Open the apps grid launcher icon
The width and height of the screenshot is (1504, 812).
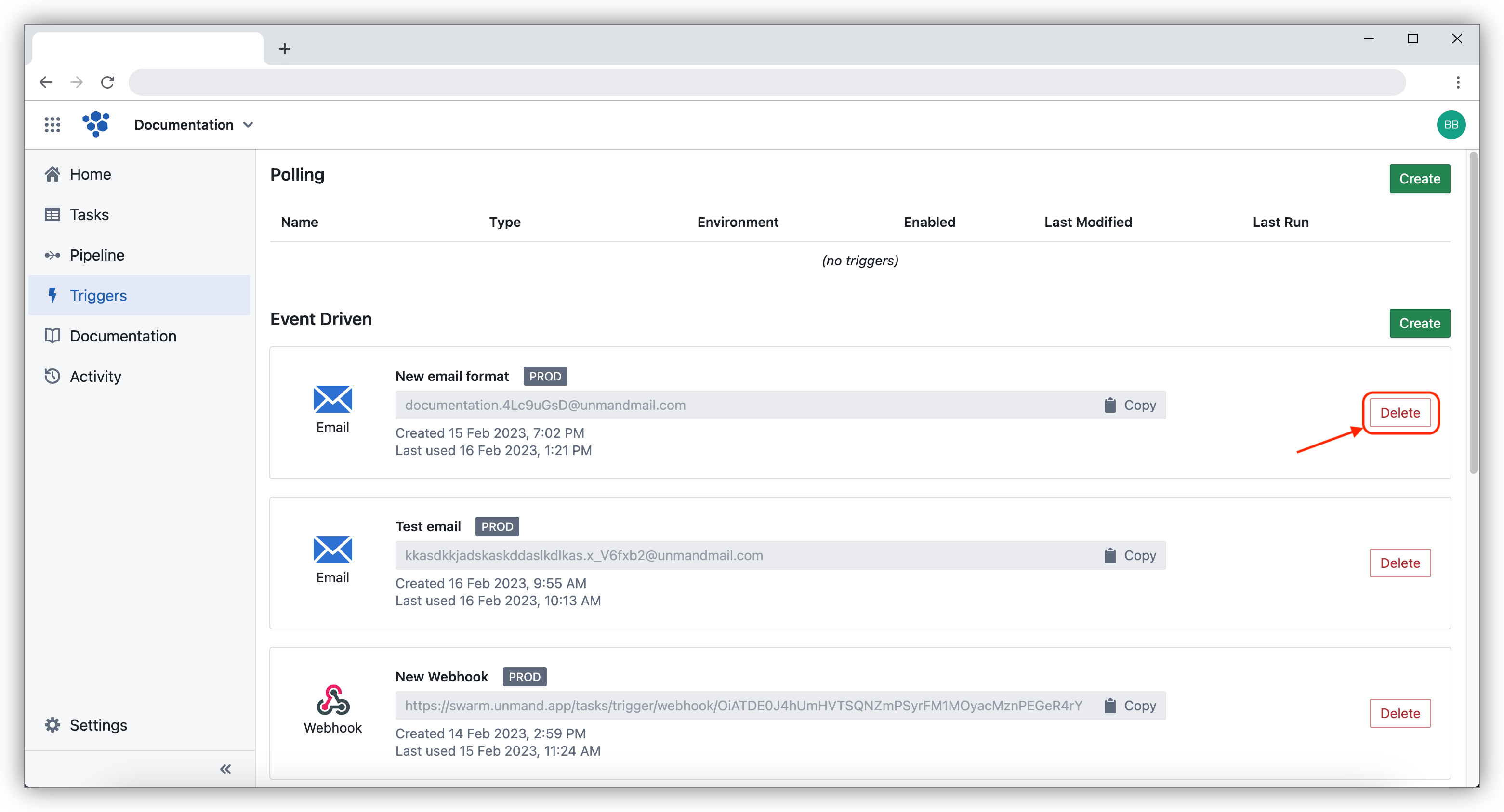(x=53, y=124)
